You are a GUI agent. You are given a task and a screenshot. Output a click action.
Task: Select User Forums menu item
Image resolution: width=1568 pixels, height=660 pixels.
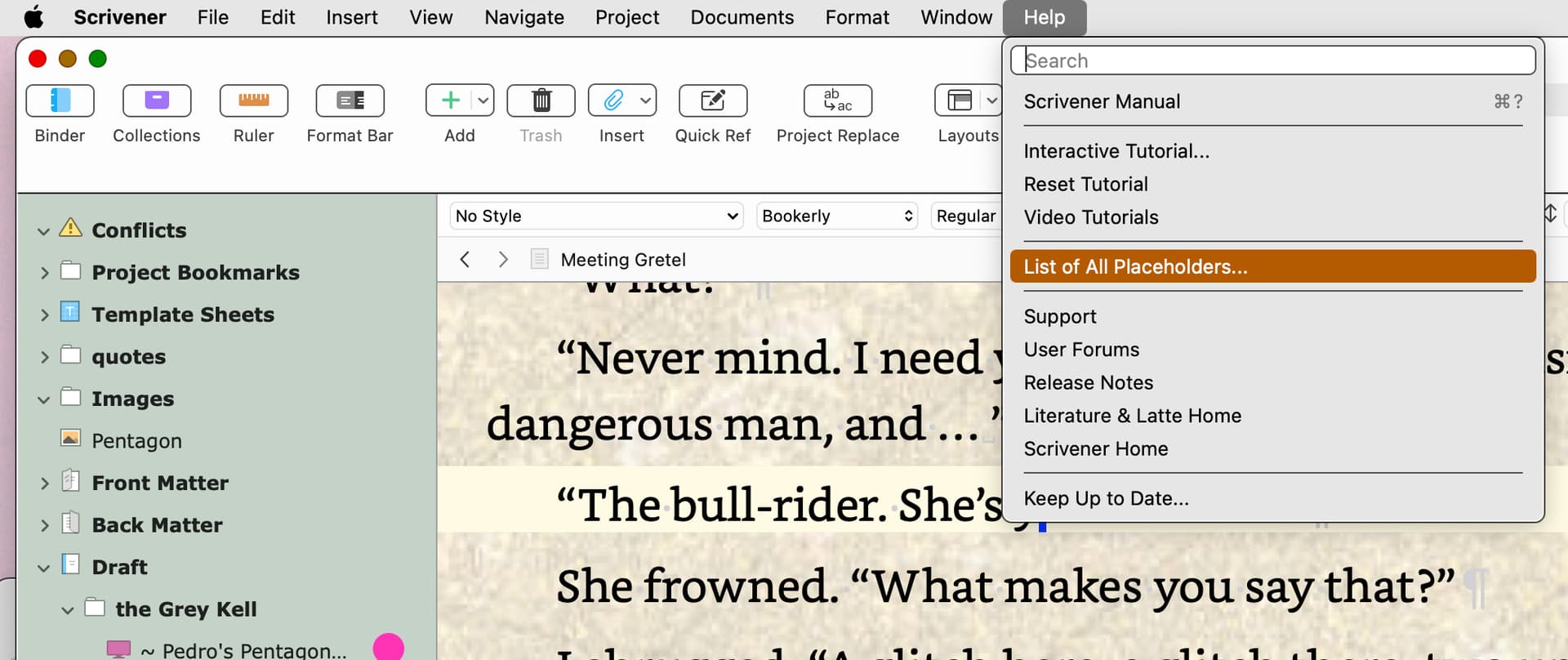[x=1273, y=350]
